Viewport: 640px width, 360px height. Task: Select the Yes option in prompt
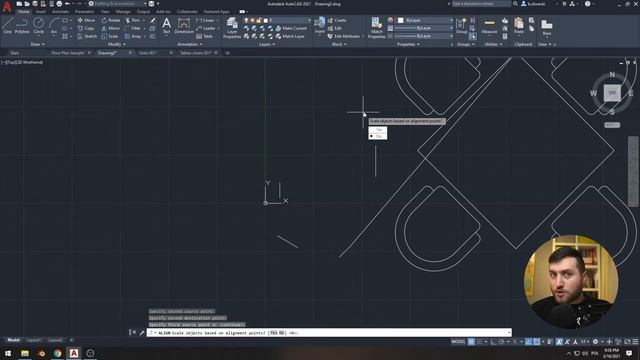[x=378, y=130]
